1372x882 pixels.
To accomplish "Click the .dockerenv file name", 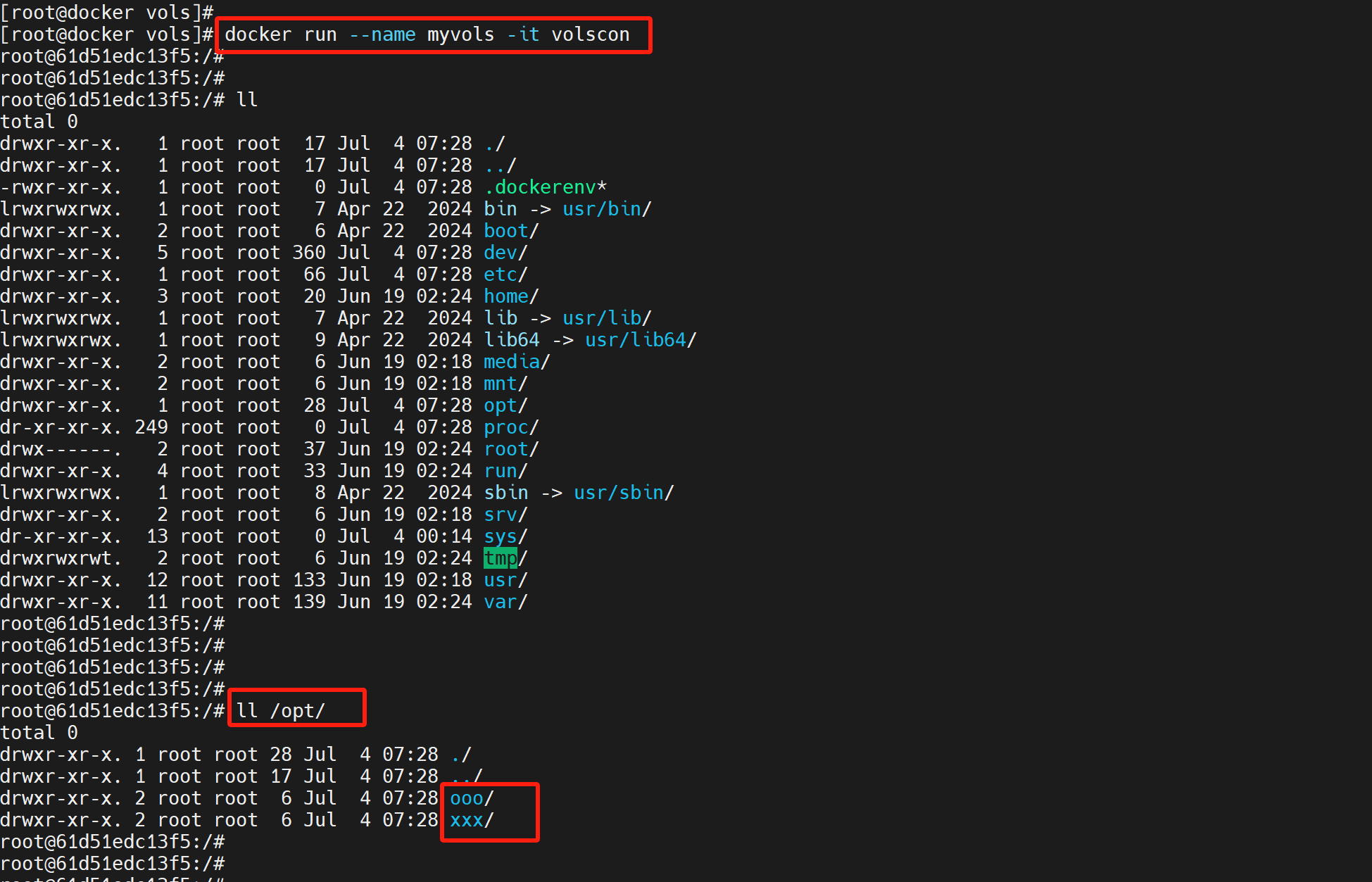I will pyautogui.click(x=545, y=187).
